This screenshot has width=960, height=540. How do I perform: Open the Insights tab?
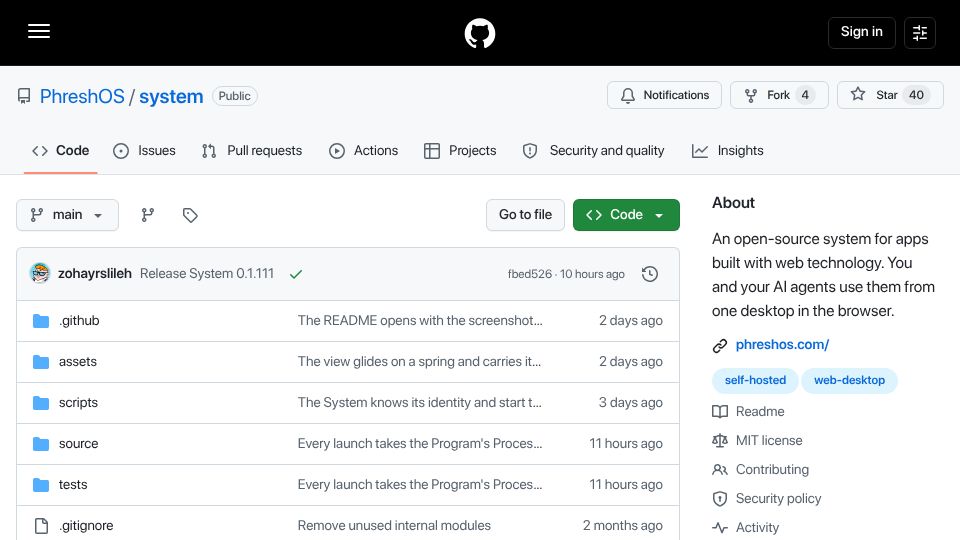click(727, 151)
